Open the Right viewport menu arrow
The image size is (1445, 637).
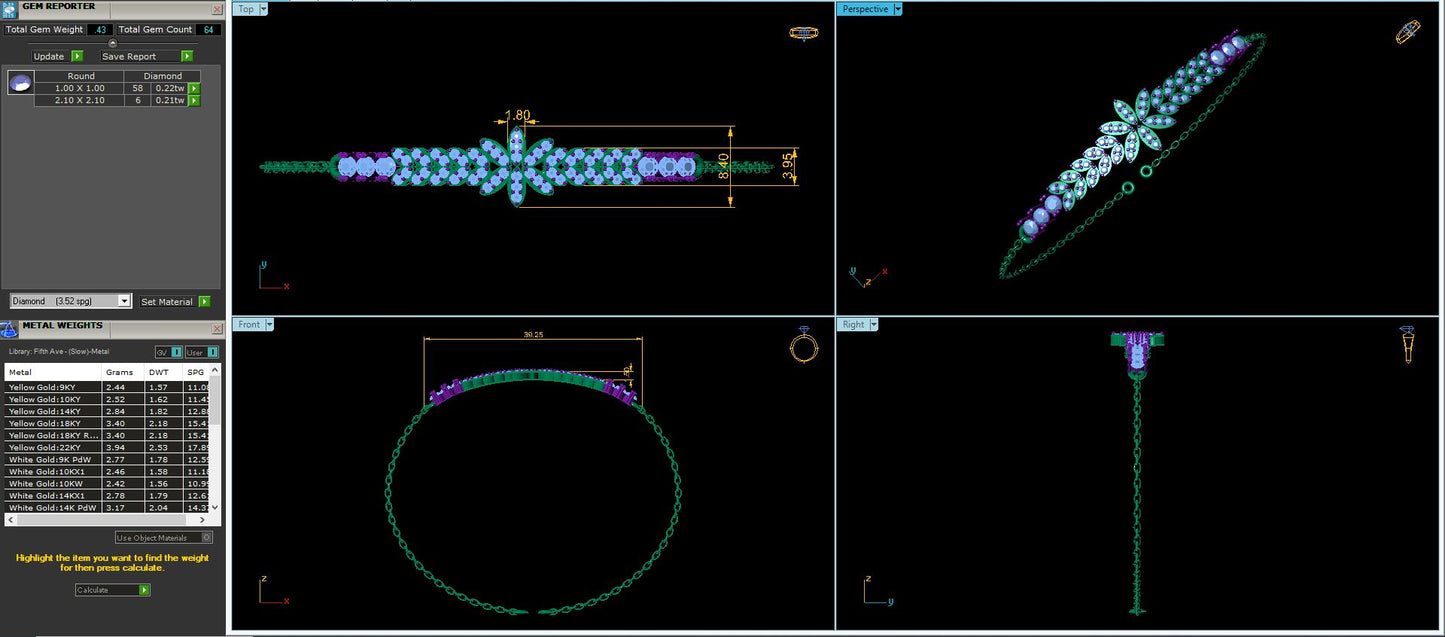874,325
